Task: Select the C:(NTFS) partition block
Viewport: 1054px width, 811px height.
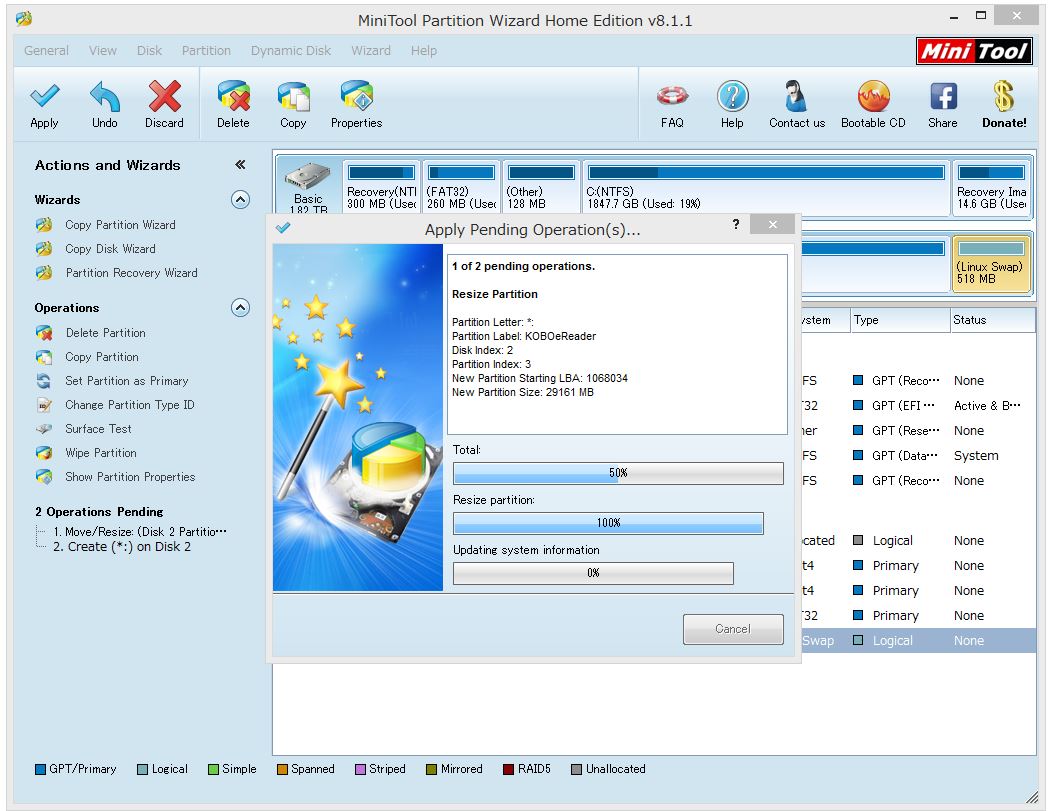Action: (766, 187)
